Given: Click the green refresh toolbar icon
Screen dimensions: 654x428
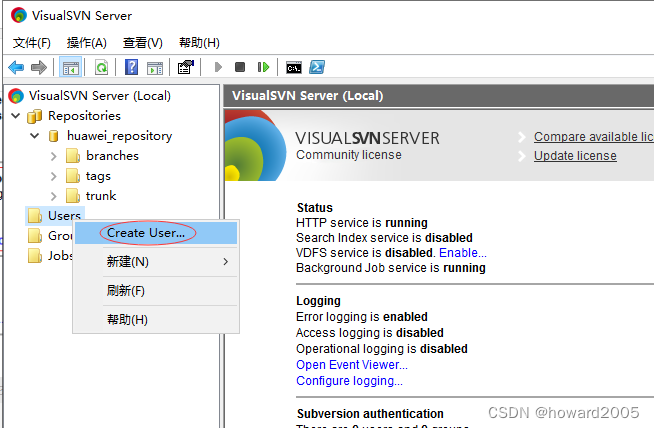Looking at the screenshot, I should [x=101, y=67].
